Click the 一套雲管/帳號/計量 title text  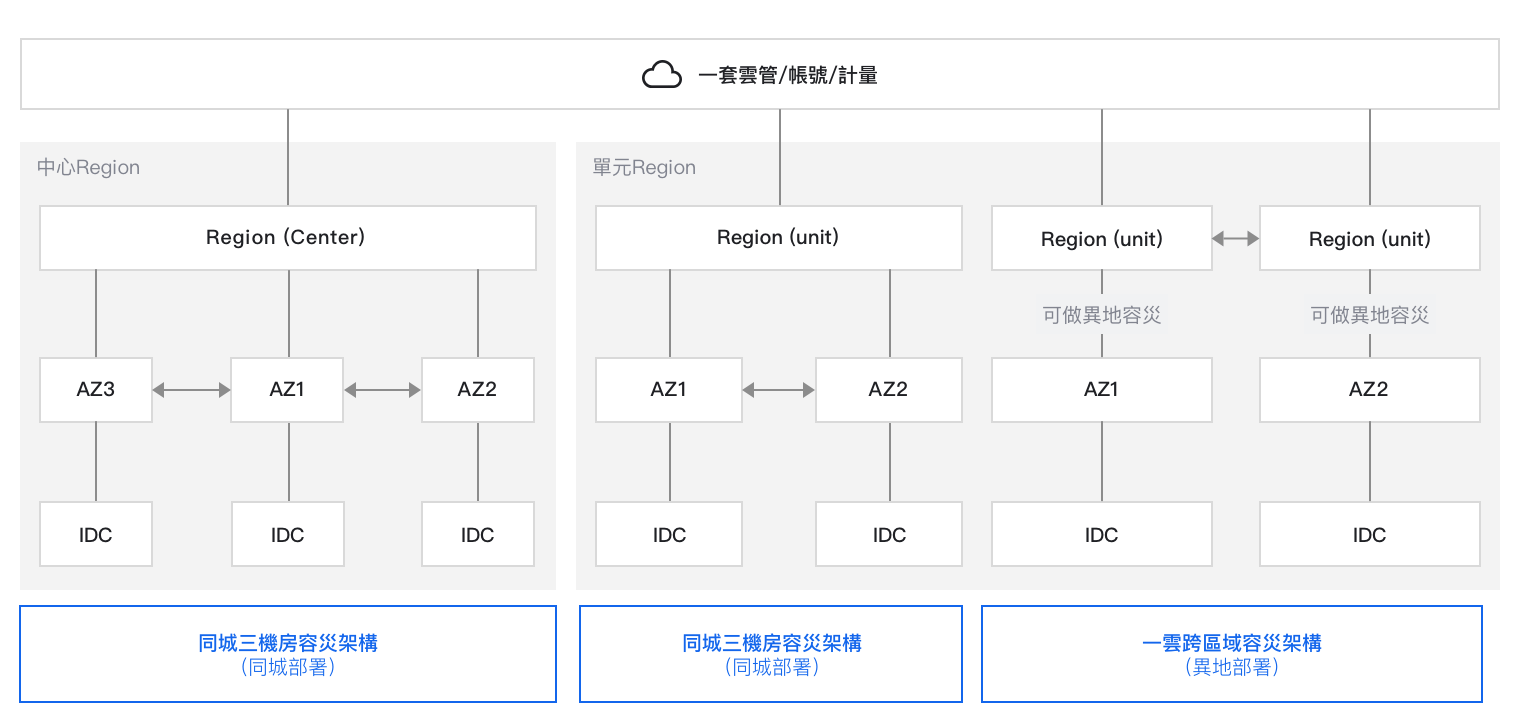787,75
